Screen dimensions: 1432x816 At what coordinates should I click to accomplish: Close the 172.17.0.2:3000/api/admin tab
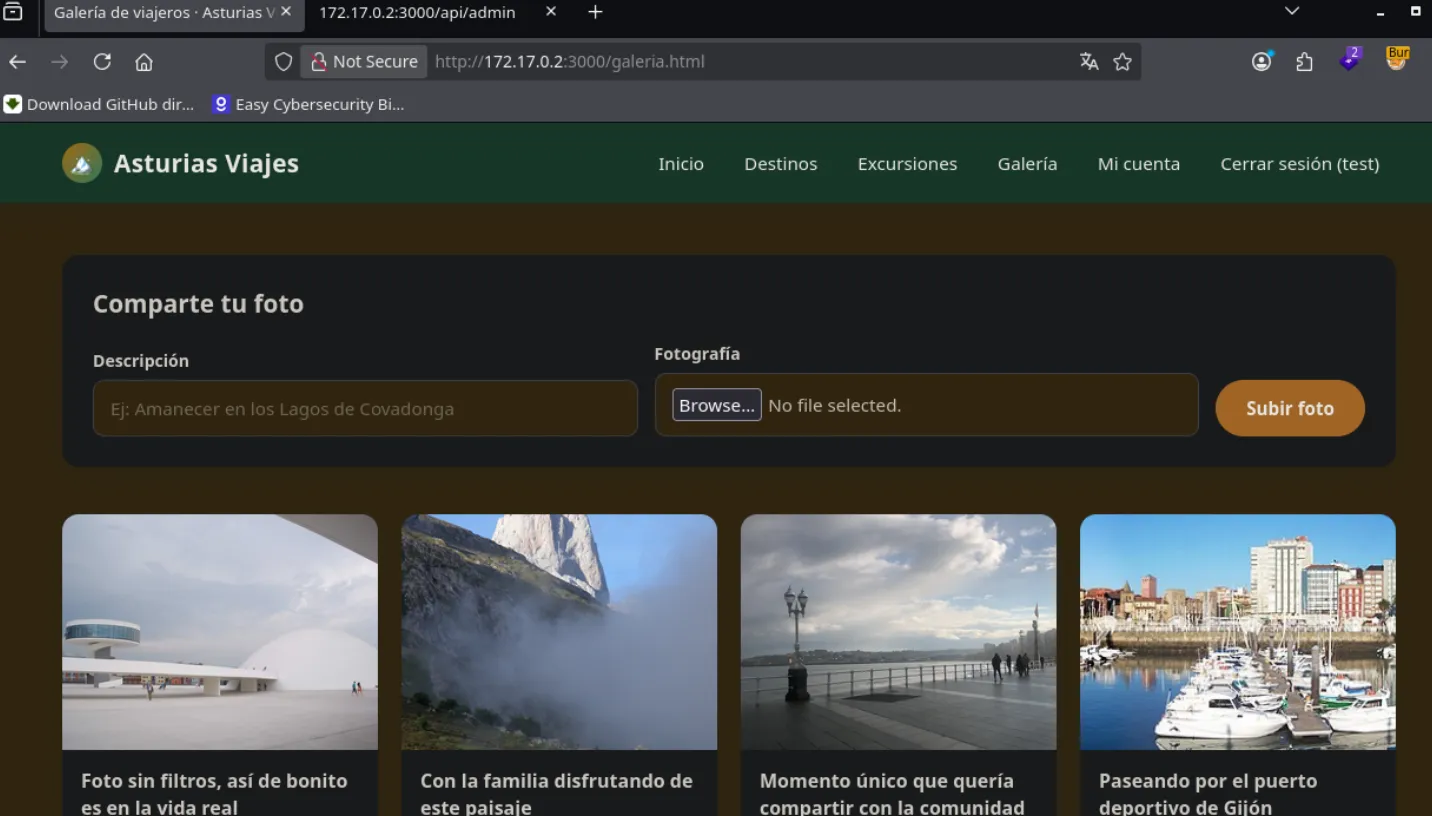[x=551, y=12]
